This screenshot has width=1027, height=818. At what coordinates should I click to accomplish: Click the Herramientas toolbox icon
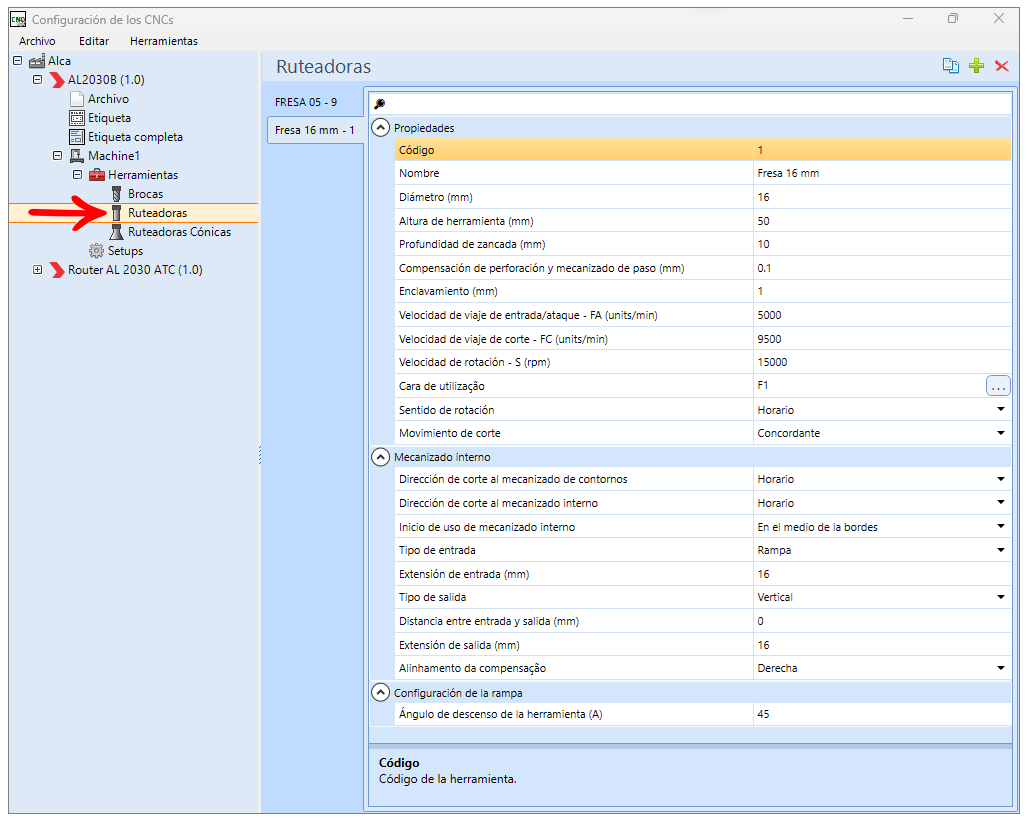[97, 175]
